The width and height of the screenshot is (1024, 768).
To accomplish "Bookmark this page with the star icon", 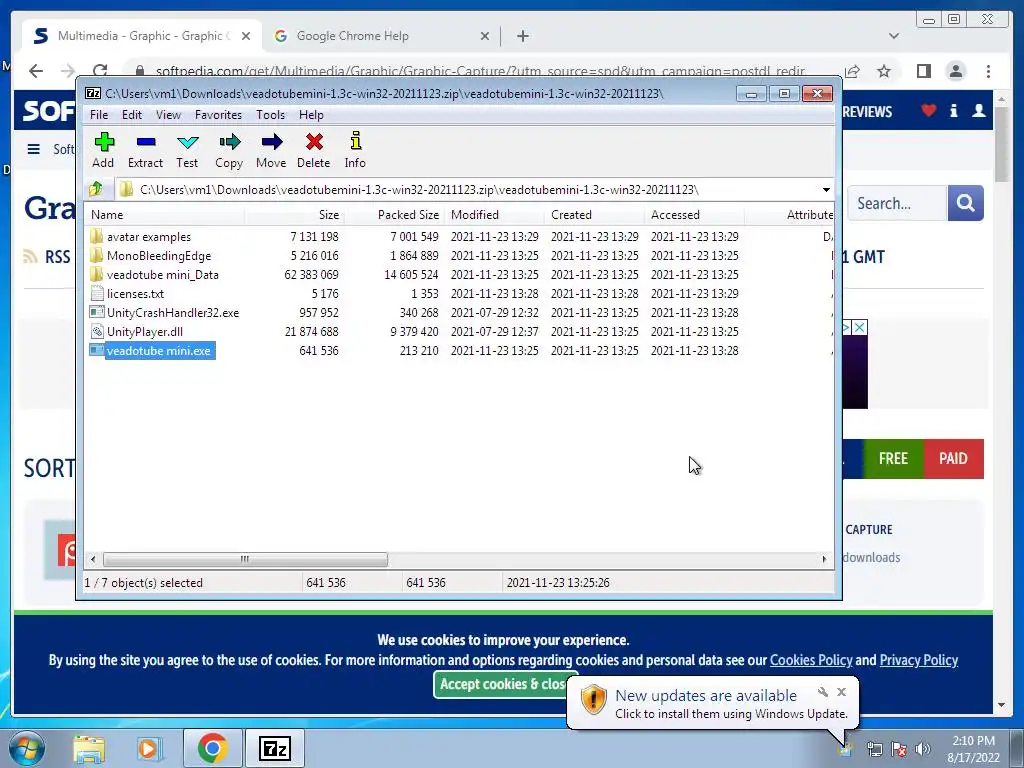I will 884,71.
